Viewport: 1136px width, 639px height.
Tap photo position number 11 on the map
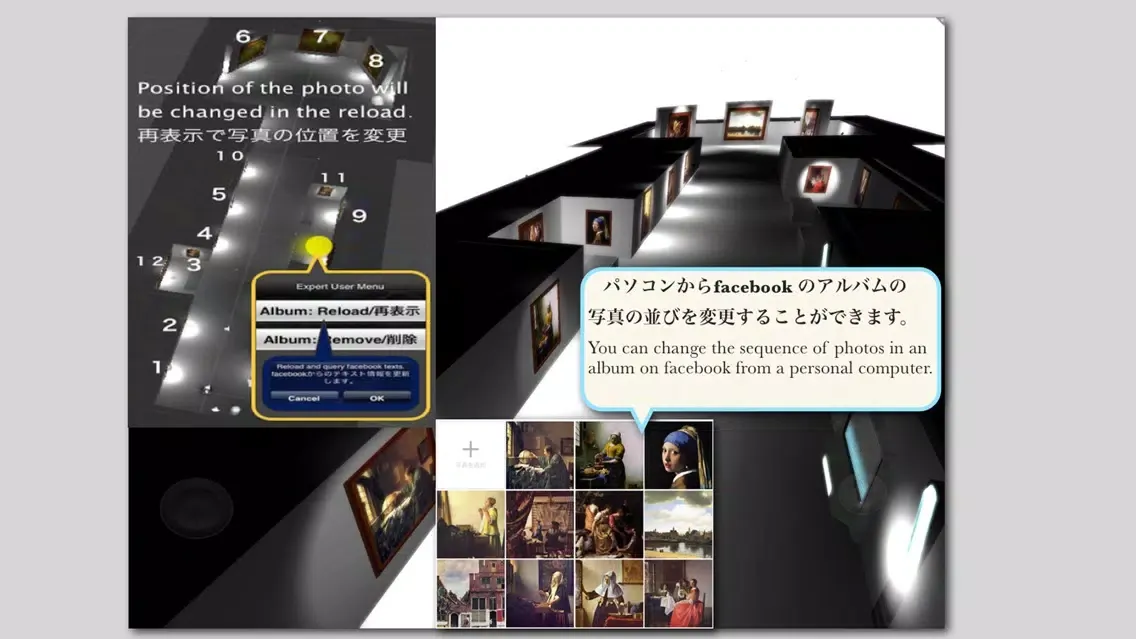tap(333, 178)
